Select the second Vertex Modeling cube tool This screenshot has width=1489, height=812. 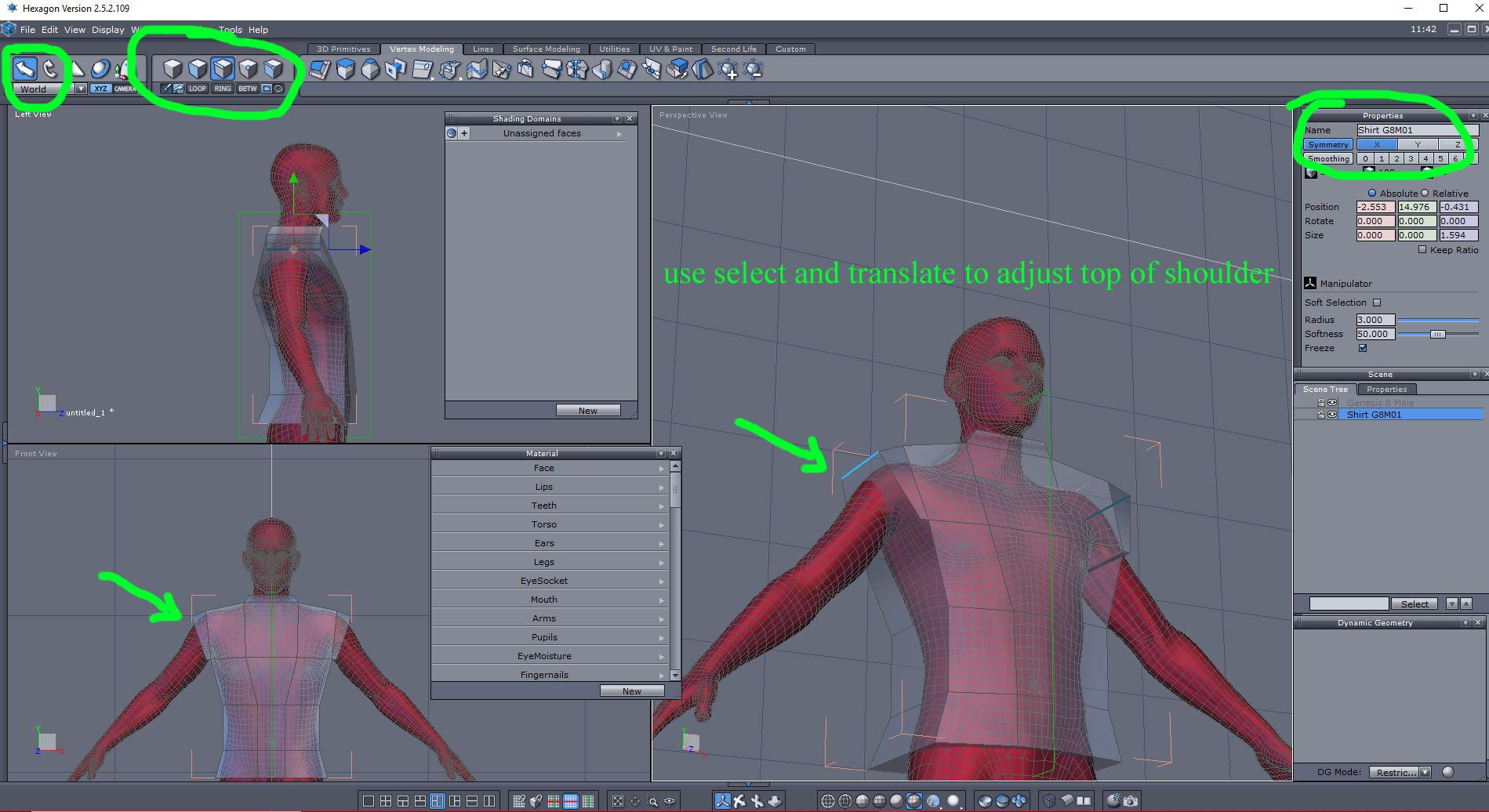[x=345, y=70]
